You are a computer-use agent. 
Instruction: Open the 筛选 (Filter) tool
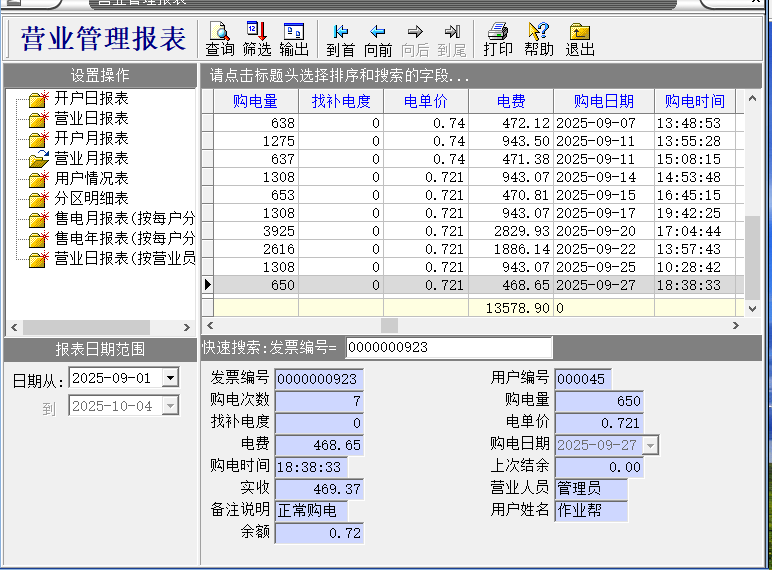point(257,39)
